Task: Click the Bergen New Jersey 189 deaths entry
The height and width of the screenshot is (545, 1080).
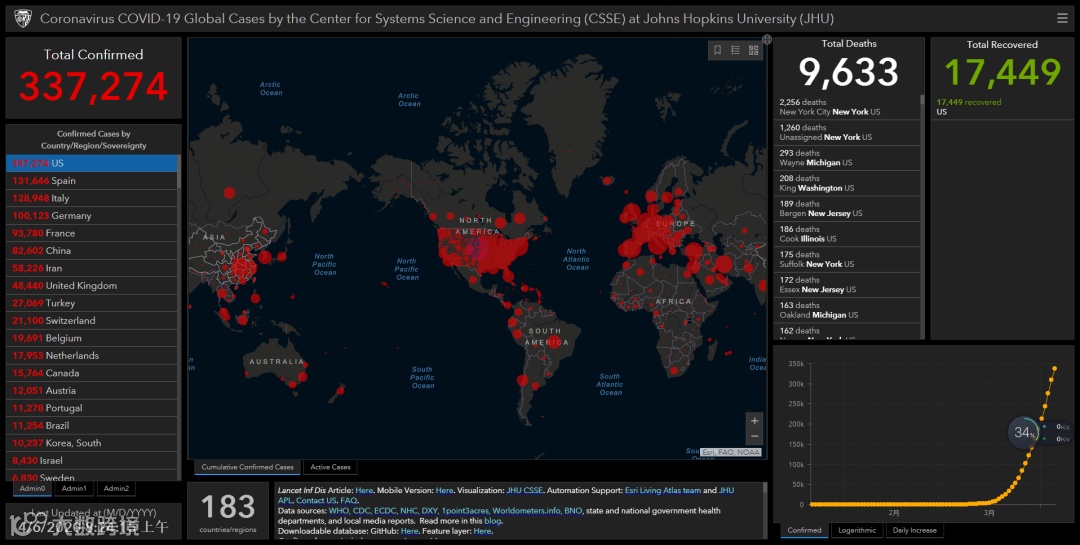Action: click(847, 209)
